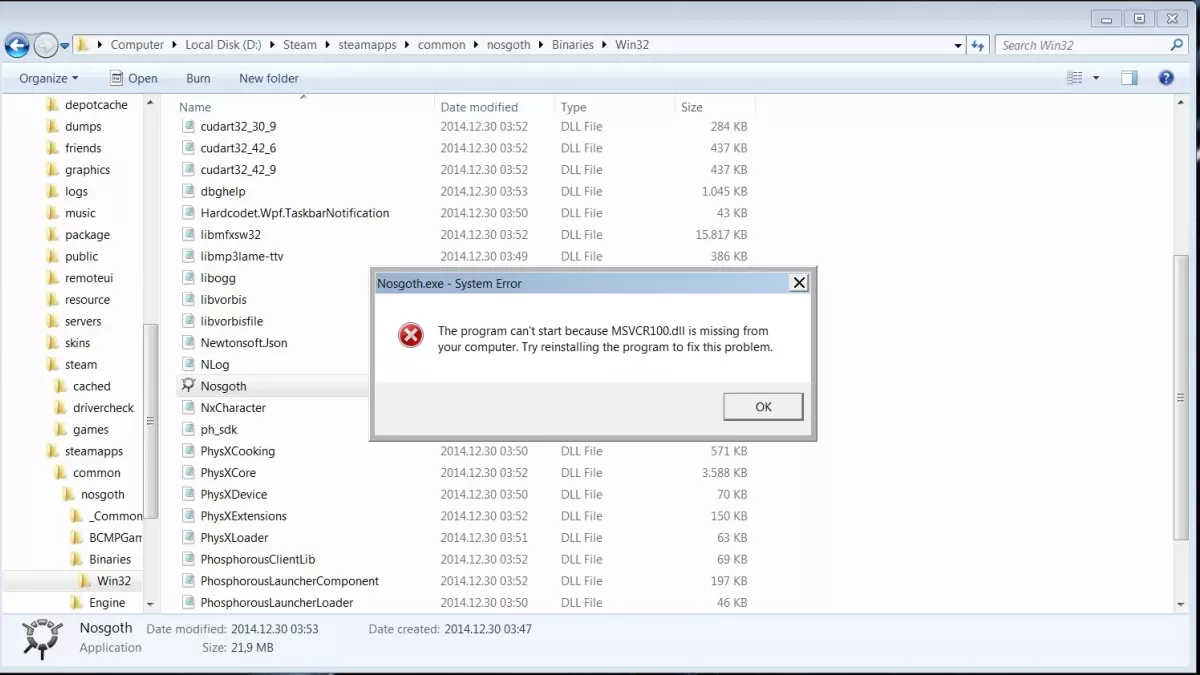Image resolution: width=1200 pixels, height=675 pixels.
Task: Open the music folder icon in tree
Action: (x=53, y=213)
